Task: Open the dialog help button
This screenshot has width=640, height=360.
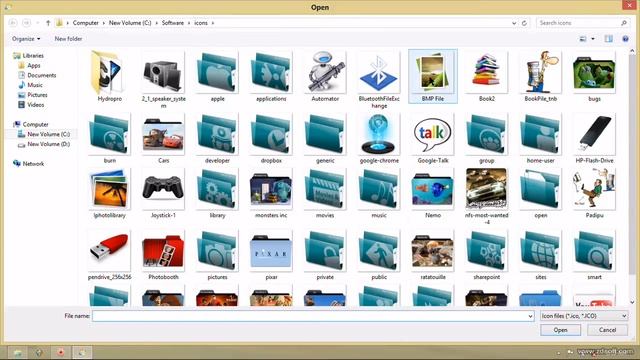Action: click(x=625, y=39)
